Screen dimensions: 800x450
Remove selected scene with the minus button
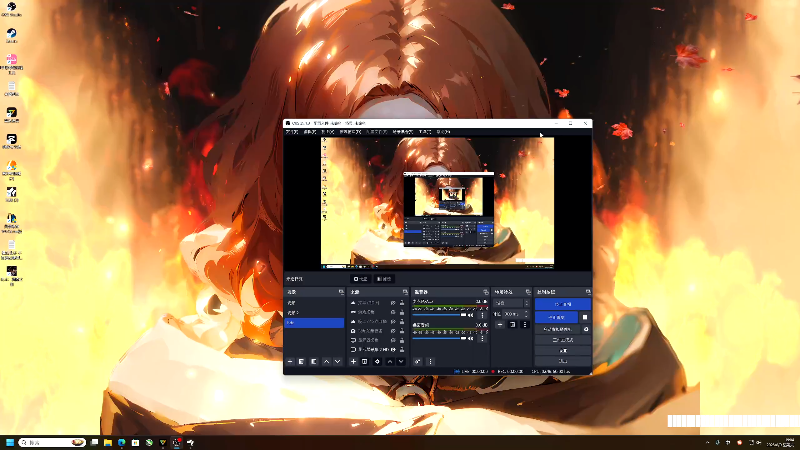tap(290, 362)
